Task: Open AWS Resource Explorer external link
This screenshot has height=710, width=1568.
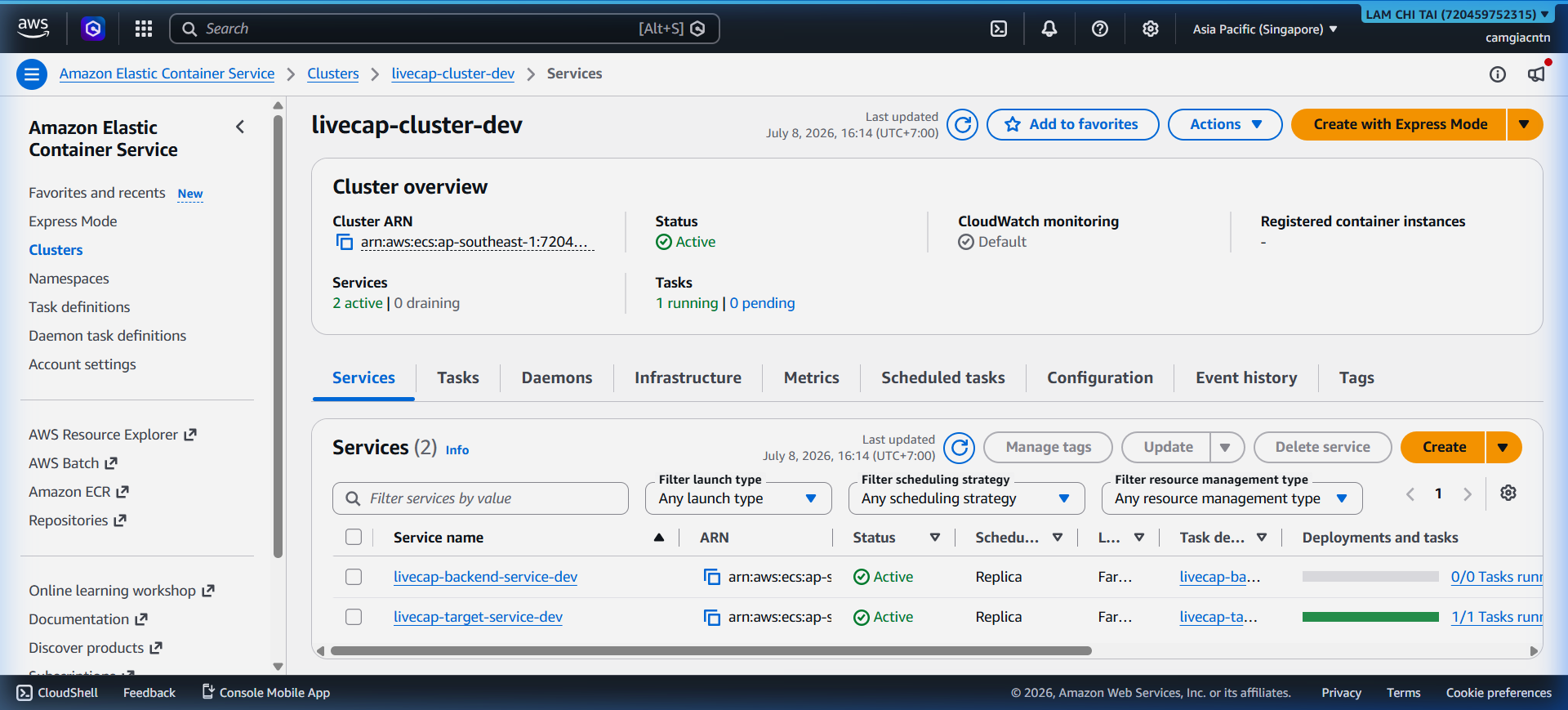Action: (x=113, y=435)
